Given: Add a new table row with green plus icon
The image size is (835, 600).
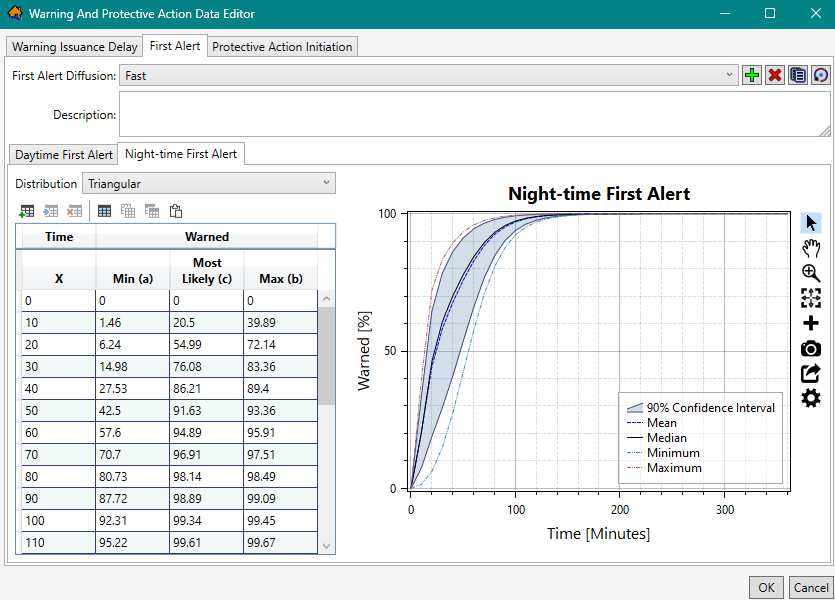Looking at the screenshot, I should point(26,211).
